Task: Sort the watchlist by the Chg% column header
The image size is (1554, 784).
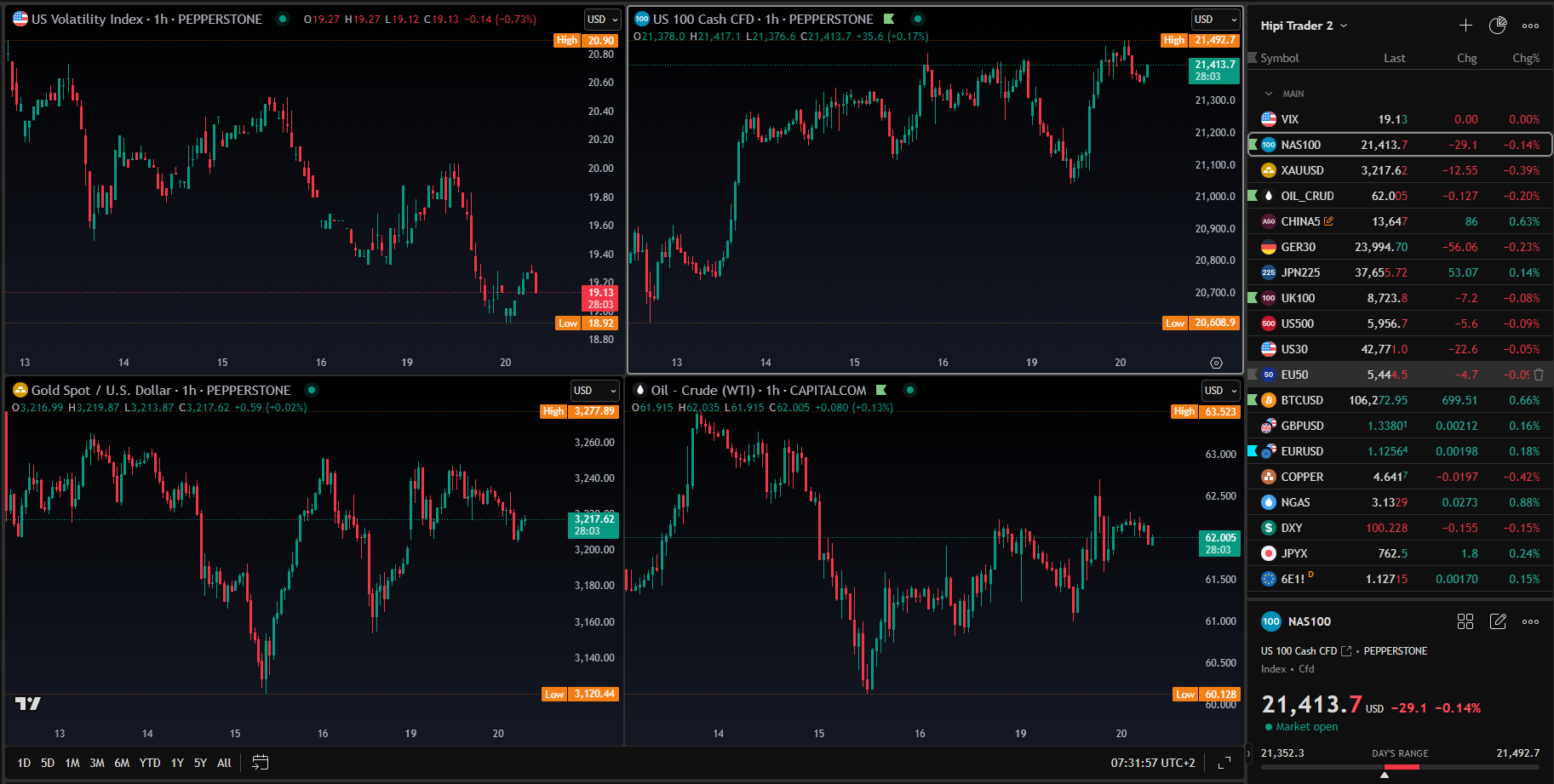Action: (x=1526, y=58)
